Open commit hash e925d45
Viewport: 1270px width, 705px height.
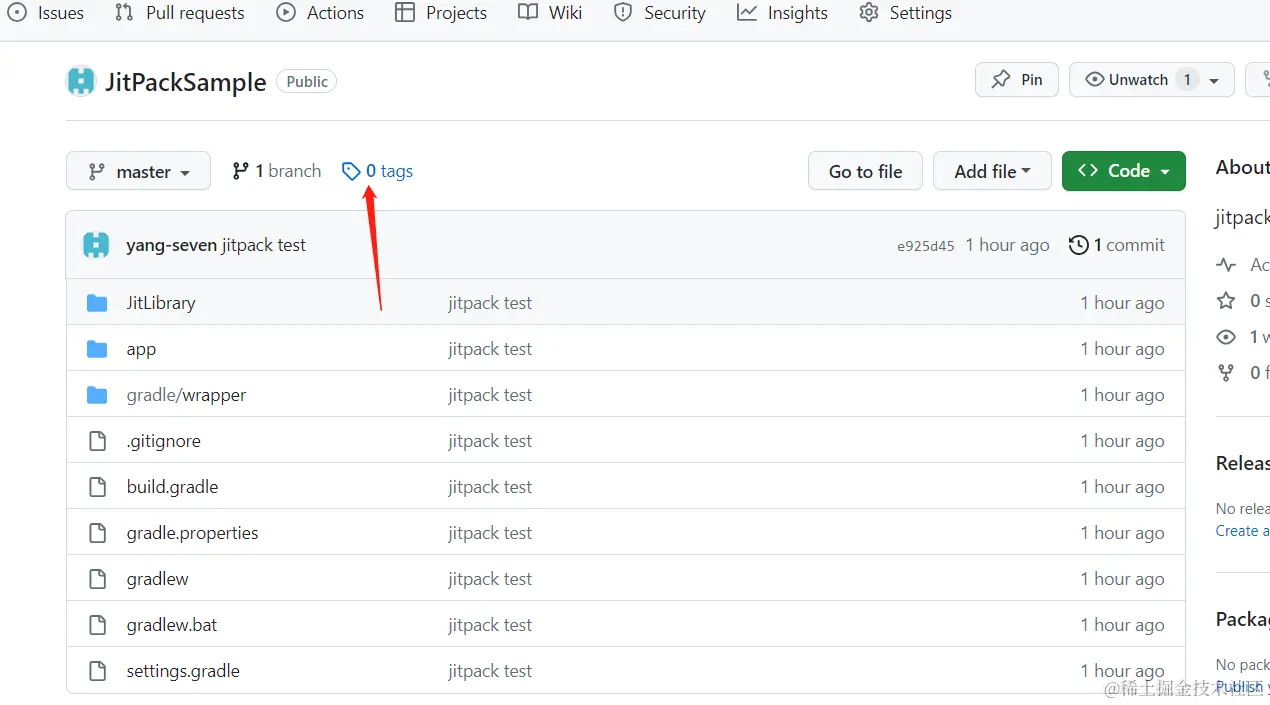[x=925, y=245]
